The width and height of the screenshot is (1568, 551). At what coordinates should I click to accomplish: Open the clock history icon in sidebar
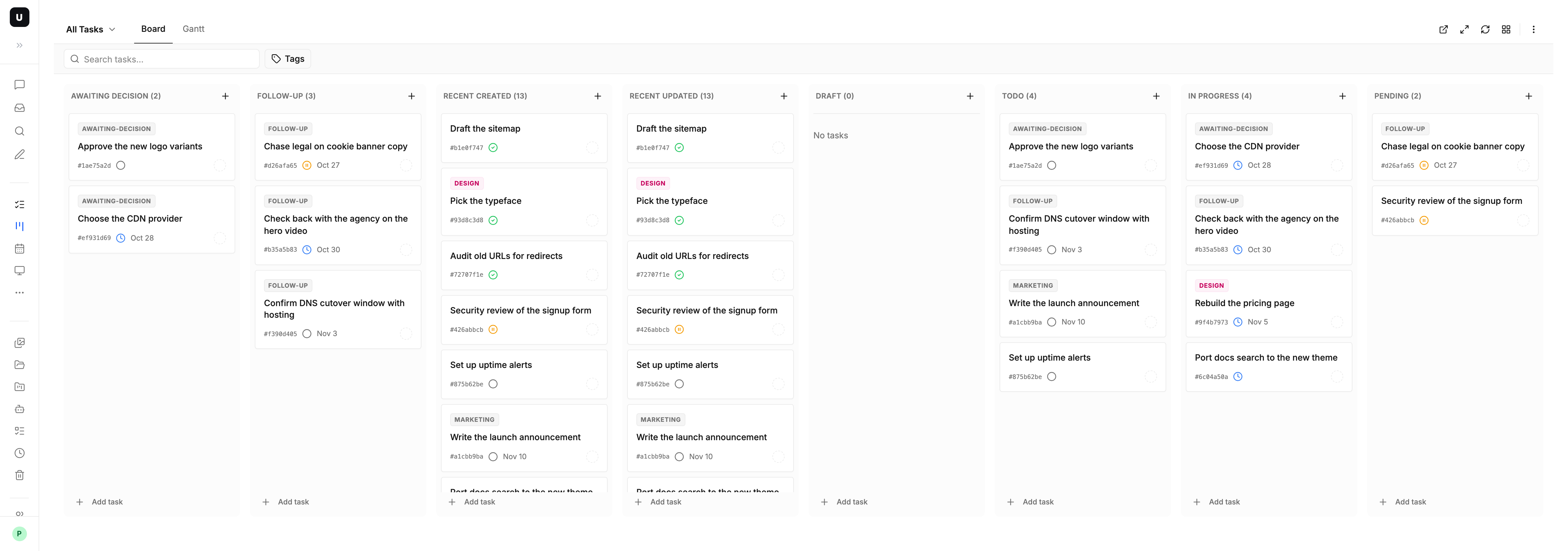(x=20, y=453)
